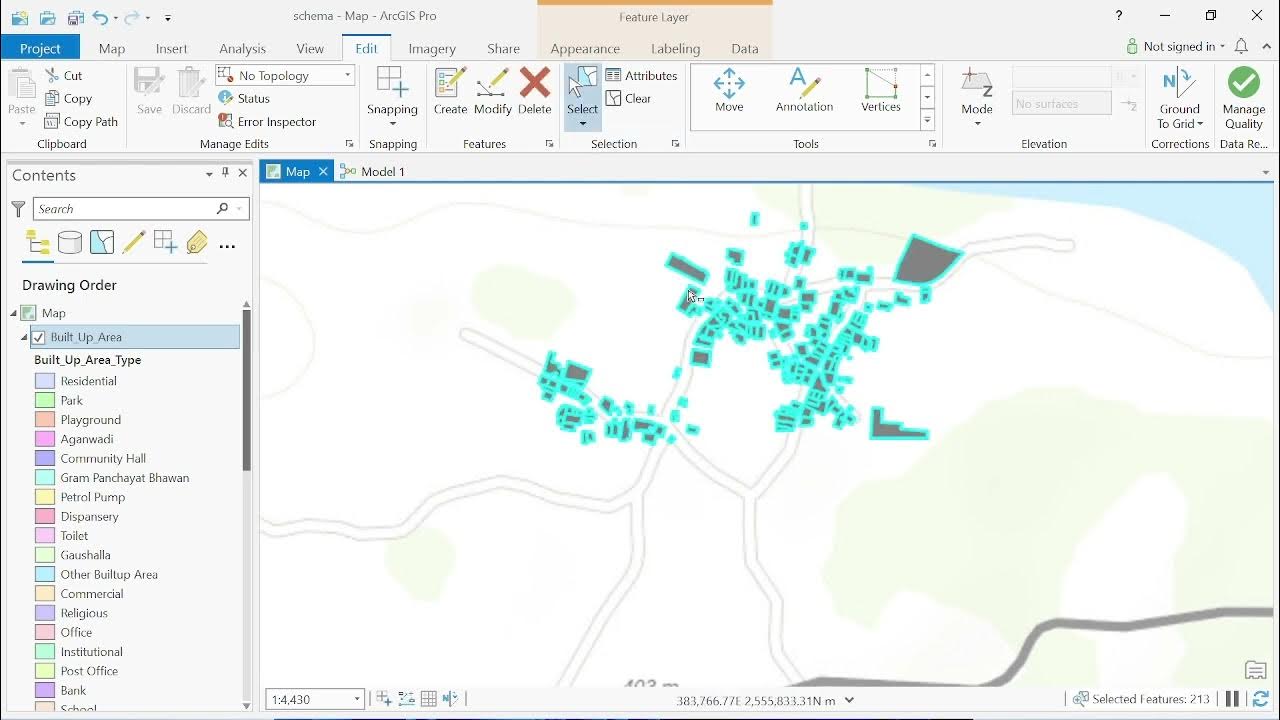Click the Copy button in Clipboard
Screen dimensions: 1280x720
coord(68,98)
